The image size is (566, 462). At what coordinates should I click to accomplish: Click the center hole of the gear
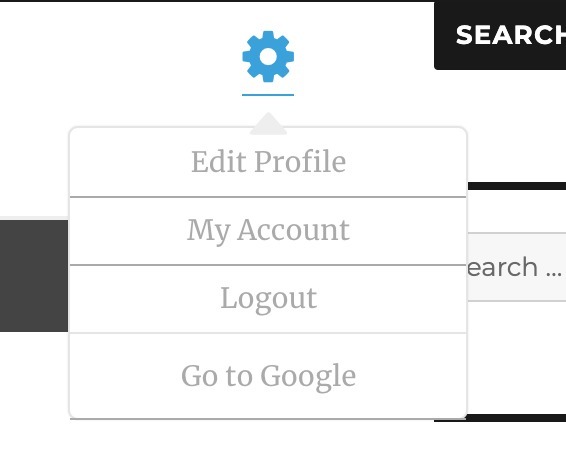coord(268,57)
